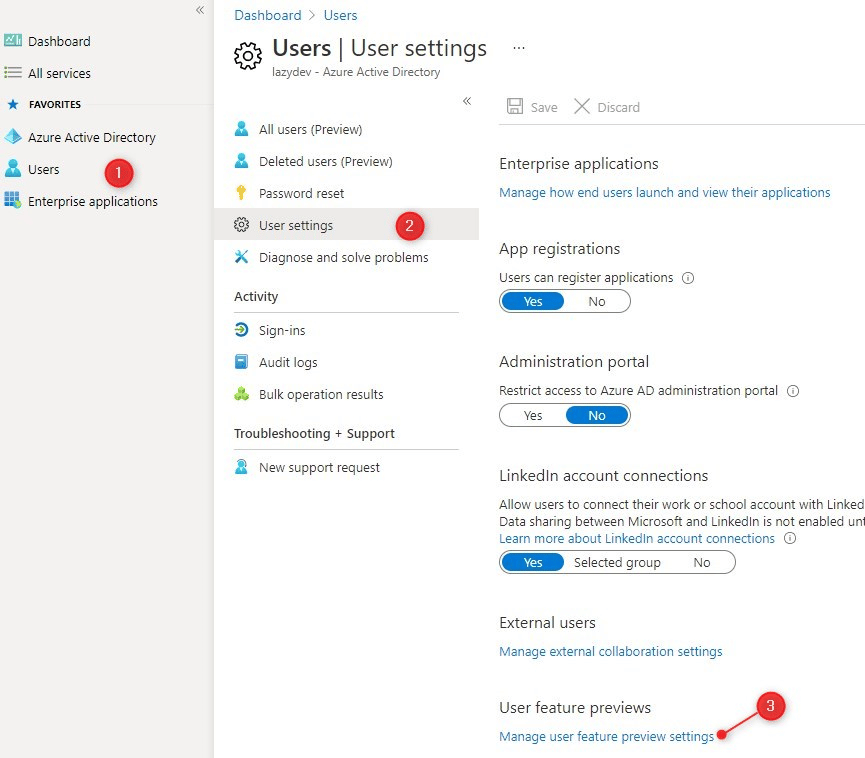This screenshot has height=758, width=865.
Task: Click the Azure Active Directory icon in favorites
Action: click(x=13, y=137)
